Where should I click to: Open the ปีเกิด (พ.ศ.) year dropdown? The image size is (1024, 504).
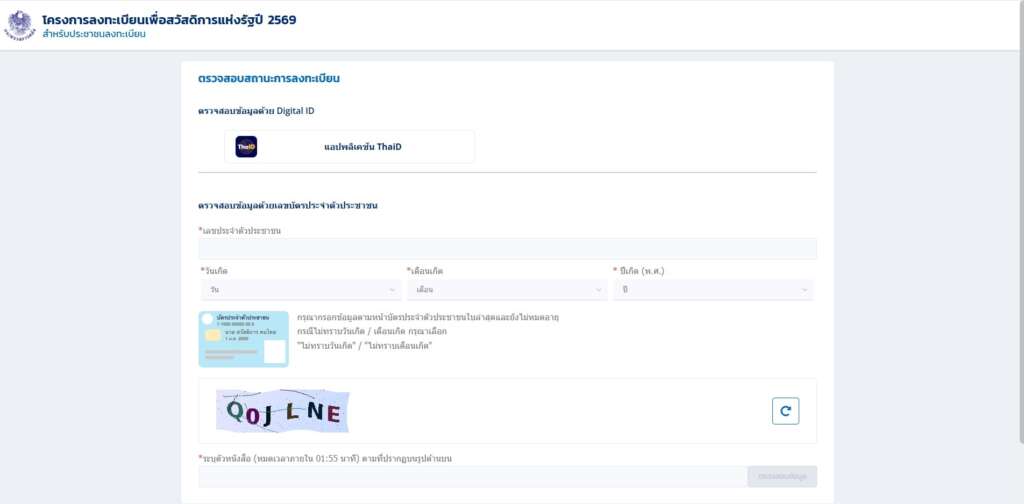pyautogui.click(x=713, y=290)
